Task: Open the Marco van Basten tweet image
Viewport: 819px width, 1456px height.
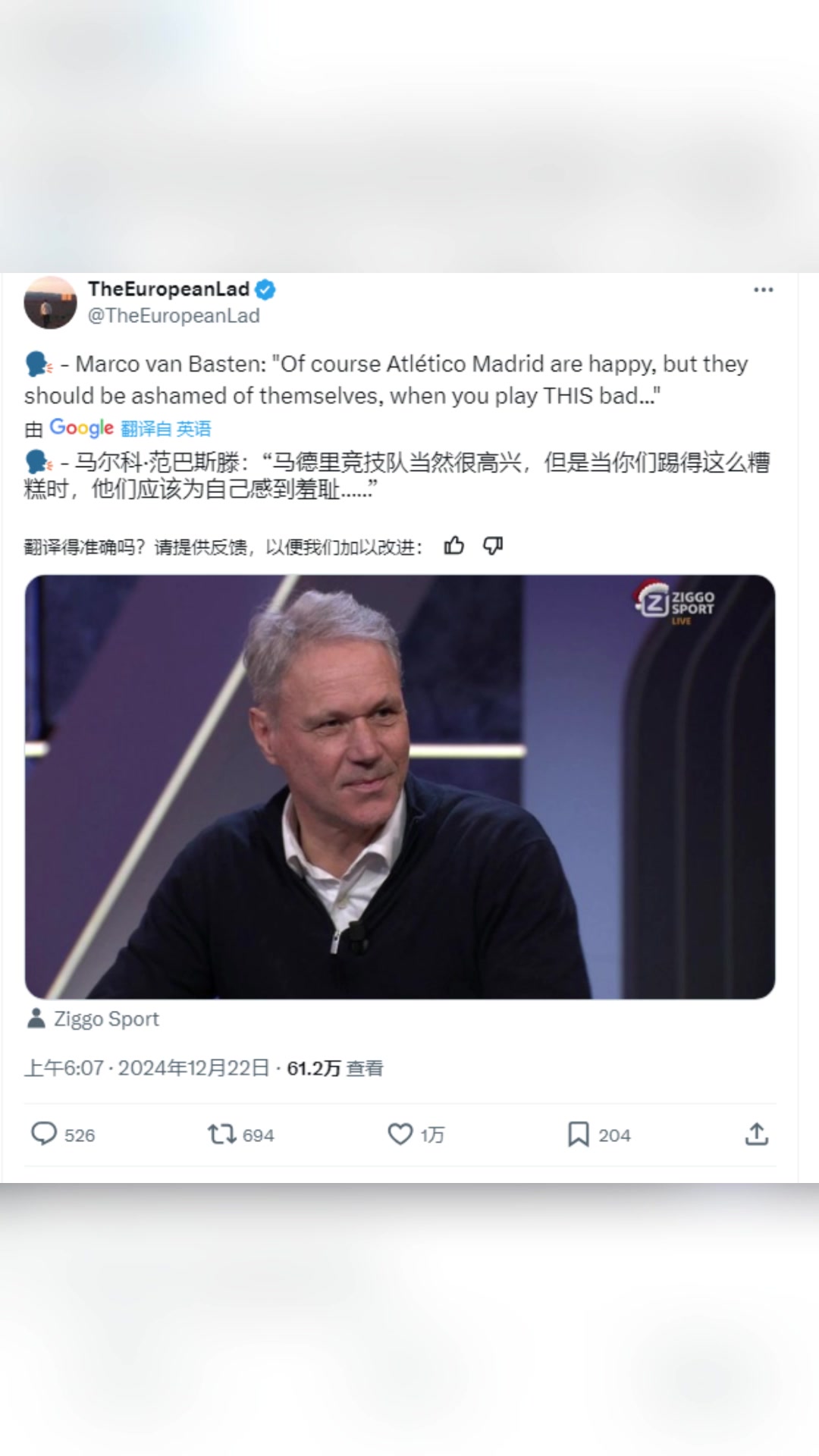Action: point(400,786)
